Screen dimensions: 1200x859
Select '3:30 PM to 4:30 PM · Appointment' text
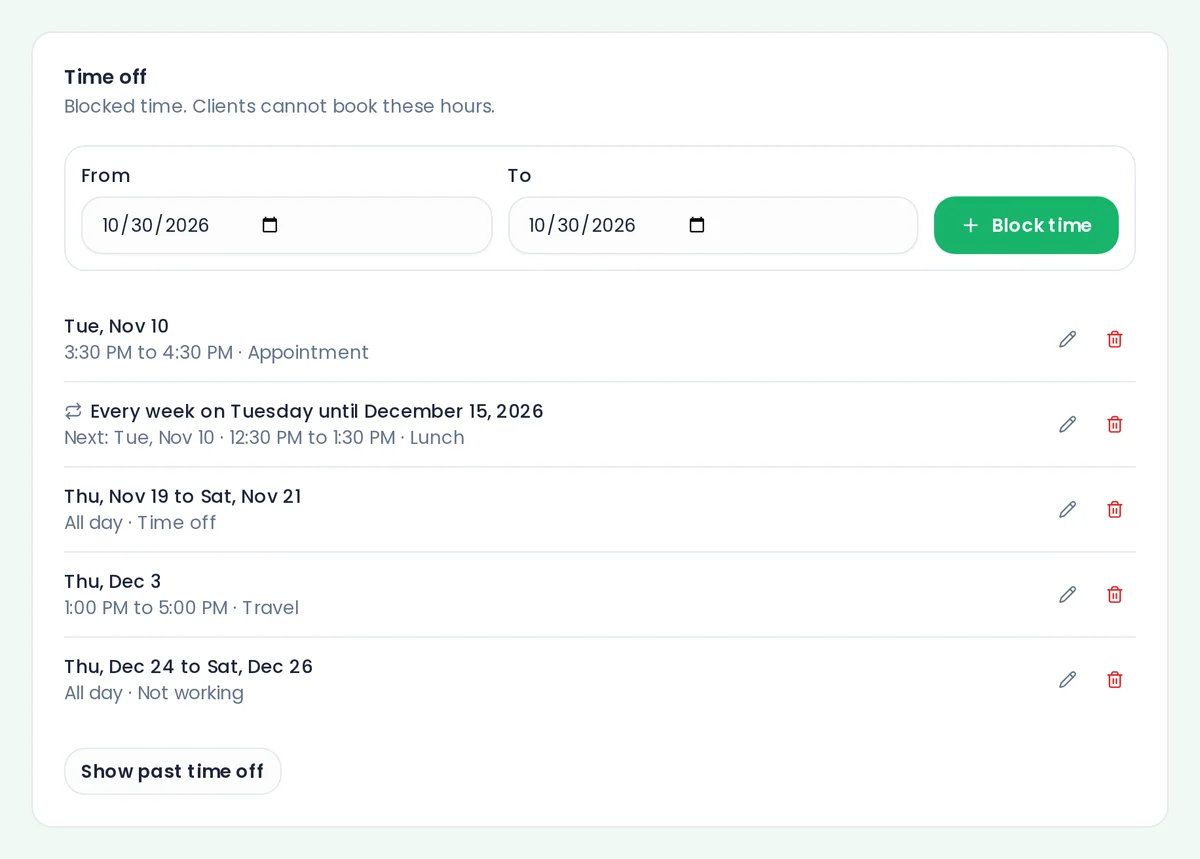[216, 352]
